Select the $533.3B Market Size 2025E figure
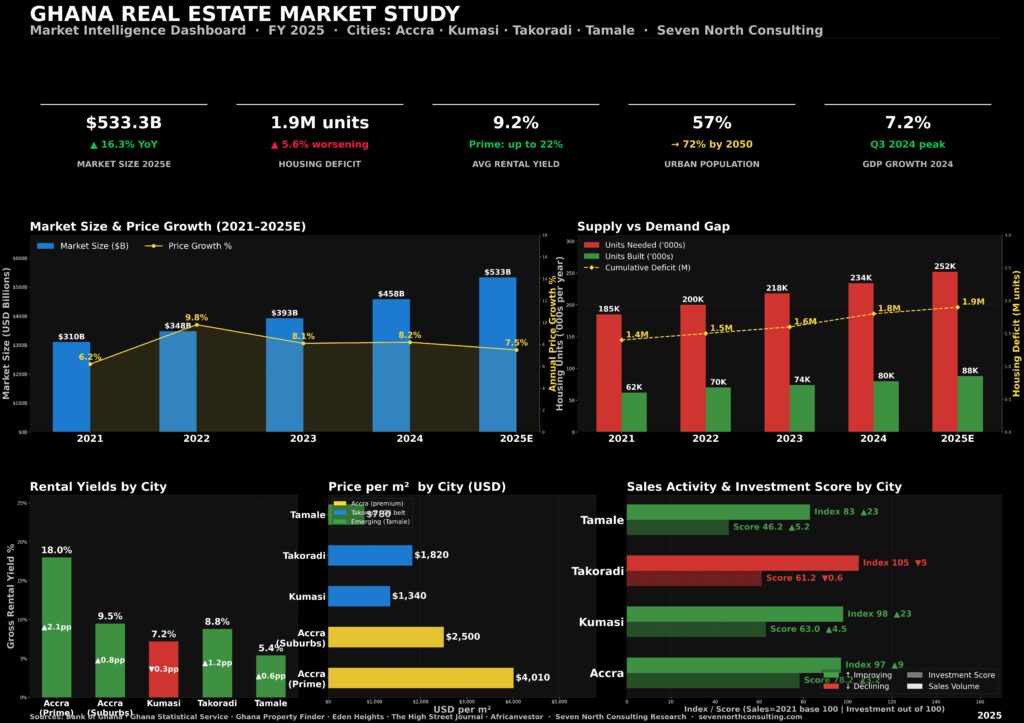 pyautogui.click(x=123, y=123)
